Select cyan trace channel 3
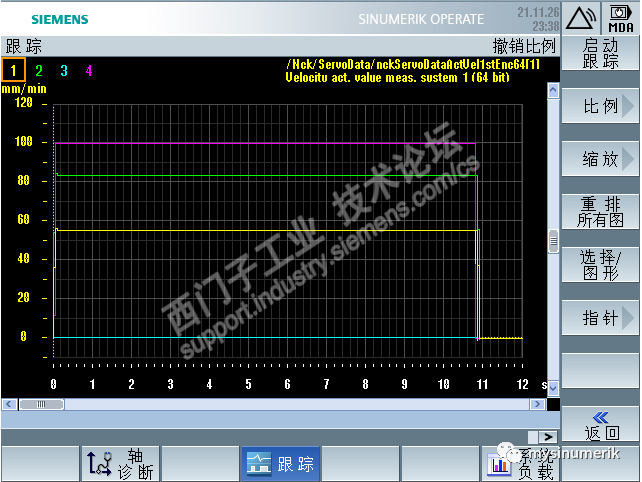This screenshot has width=642, height=482. (x=64, y=70)
